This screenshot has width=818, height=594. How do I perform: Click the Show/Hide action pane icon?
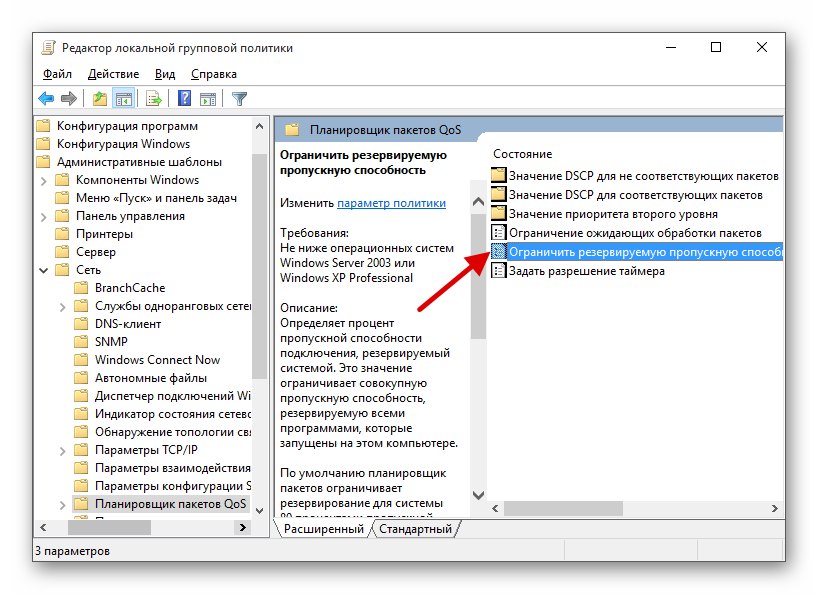coord(208,98)
